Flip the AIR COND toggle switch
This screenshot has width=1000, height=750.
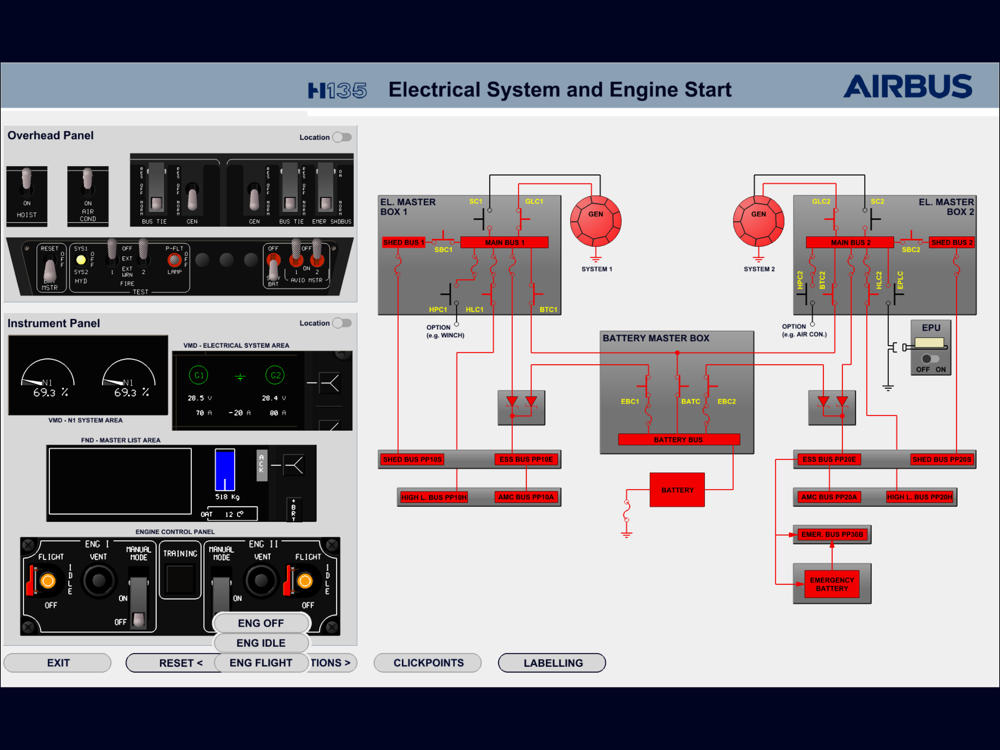pos(87,180)
